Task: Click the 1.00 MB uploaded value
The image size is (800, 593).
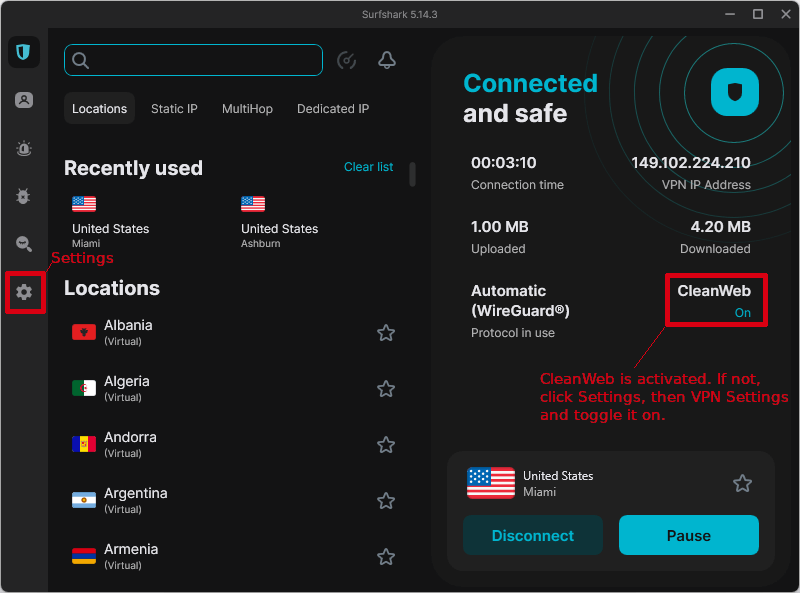Action: point(499,227)
